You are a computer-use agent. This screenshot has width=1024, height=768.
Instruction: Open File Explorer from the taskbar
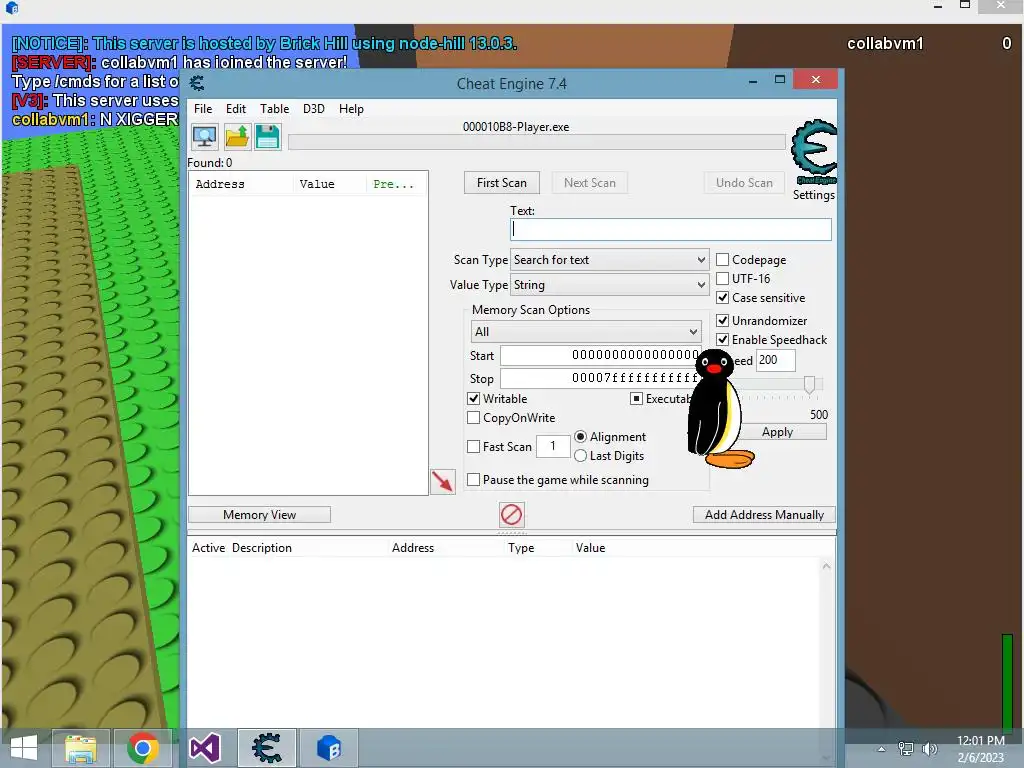(81, 748)
